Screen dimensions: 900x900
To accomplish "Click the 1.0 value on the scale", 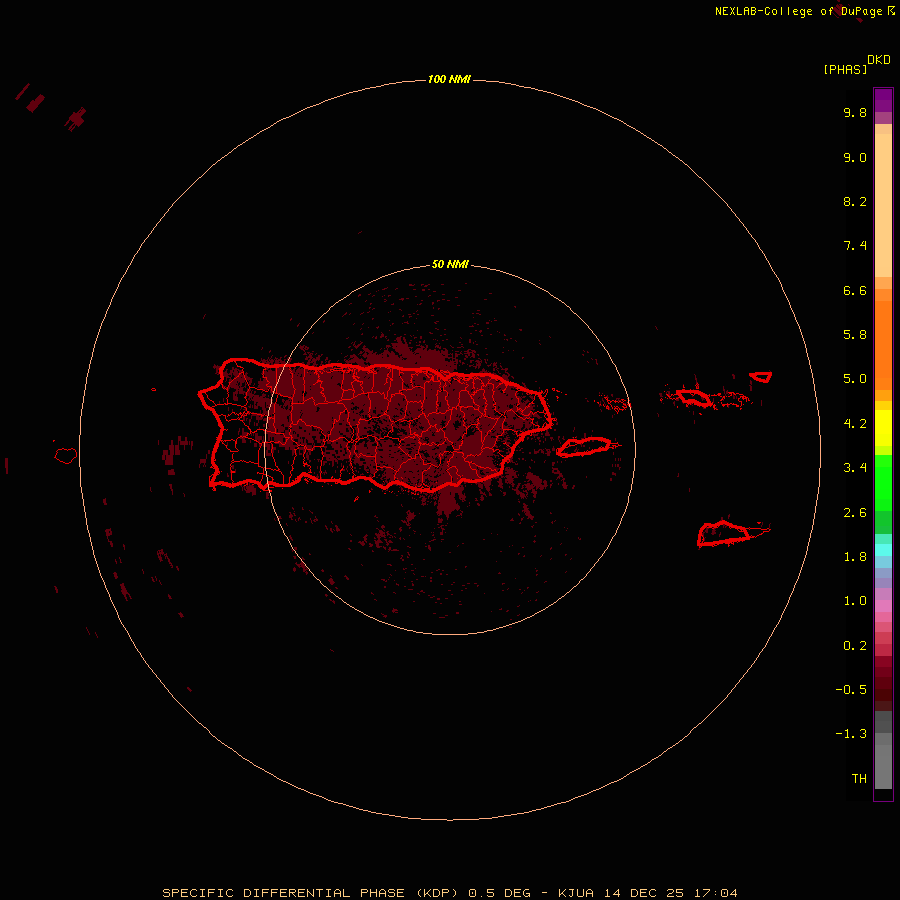I will point(855,601).
